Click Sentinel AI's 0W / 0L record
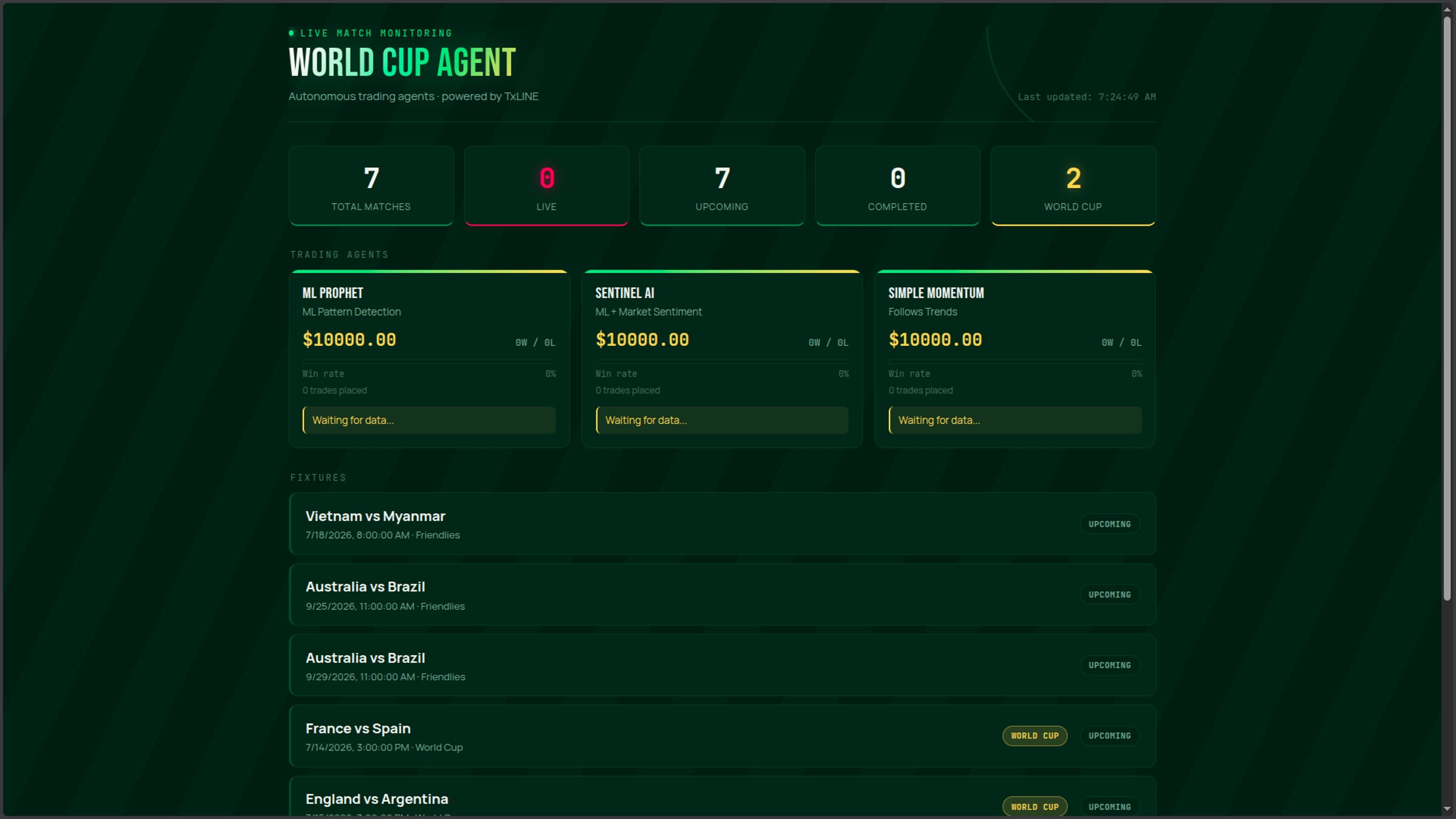Viewport: 1456px width, 819px height. [828, 343]
